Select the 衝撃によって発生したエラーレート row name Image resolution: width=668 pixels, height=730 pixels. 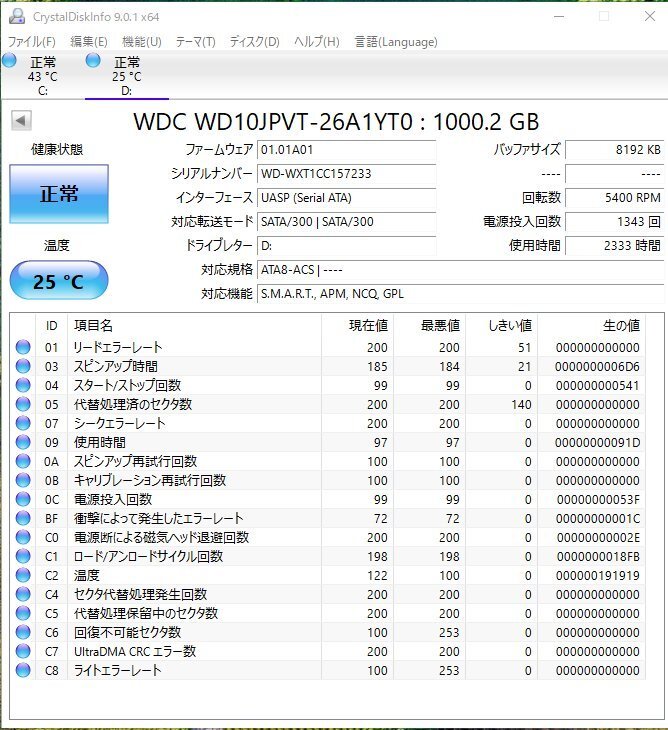tap(159, 518)
